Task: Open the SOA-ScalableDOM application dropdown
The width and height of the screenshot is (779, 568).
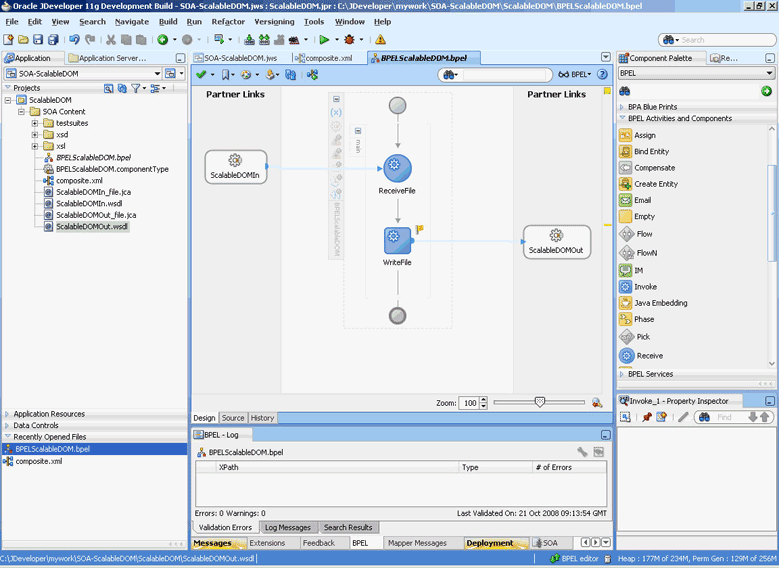Action: [x=157, y=74]
